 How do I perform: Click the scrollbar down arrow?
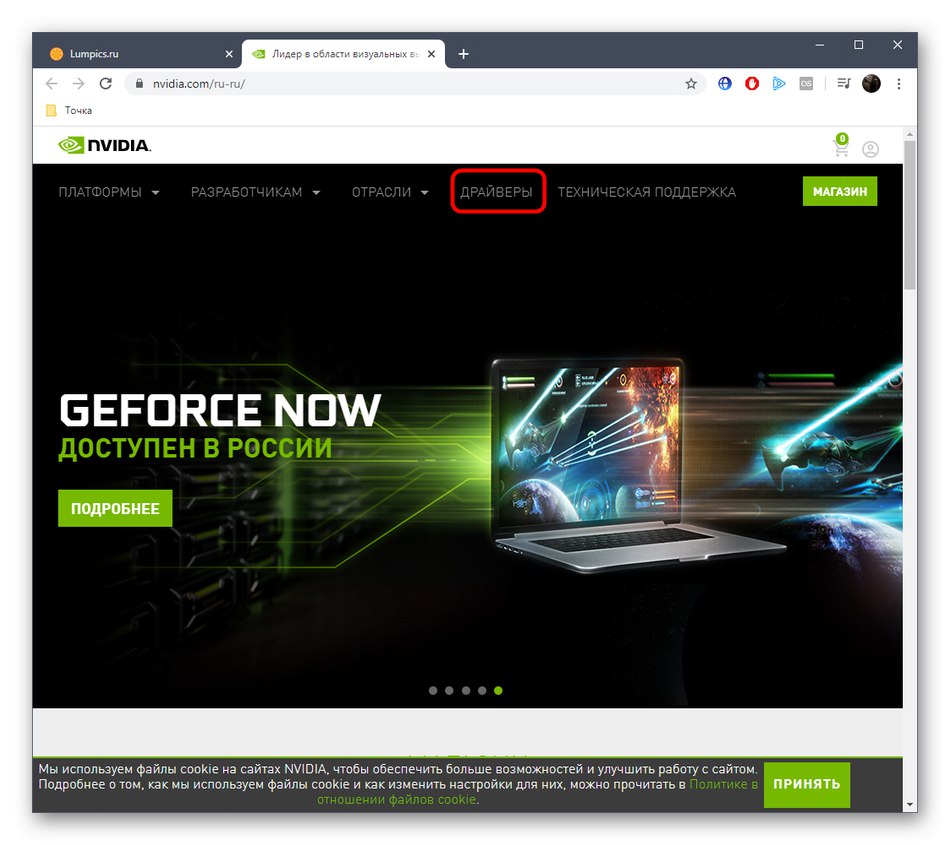pyautogui.click(x=909, y=804)
